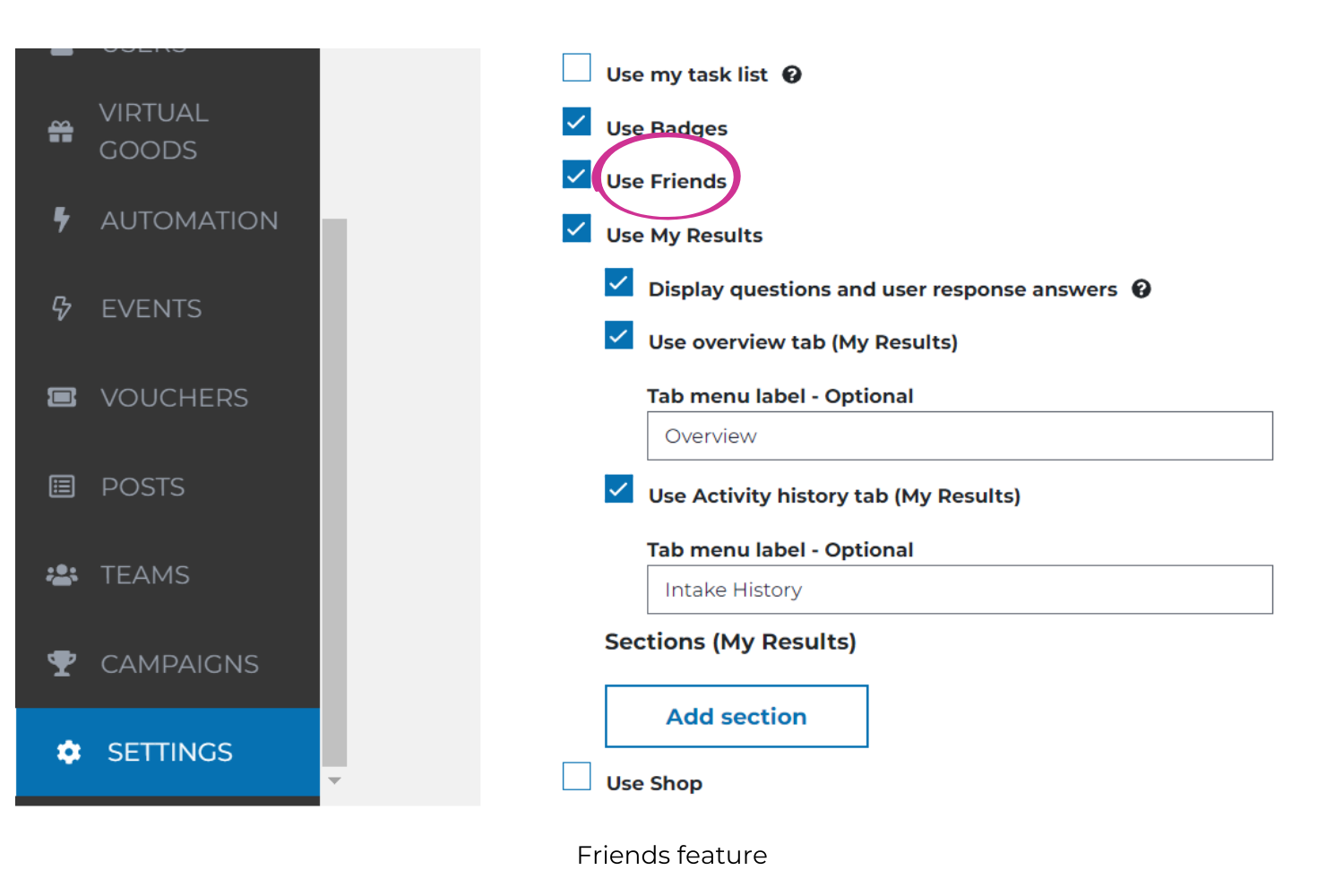Open the Campaigns menu item
This screenshot has width=1344, height=896.
[168, 664]
